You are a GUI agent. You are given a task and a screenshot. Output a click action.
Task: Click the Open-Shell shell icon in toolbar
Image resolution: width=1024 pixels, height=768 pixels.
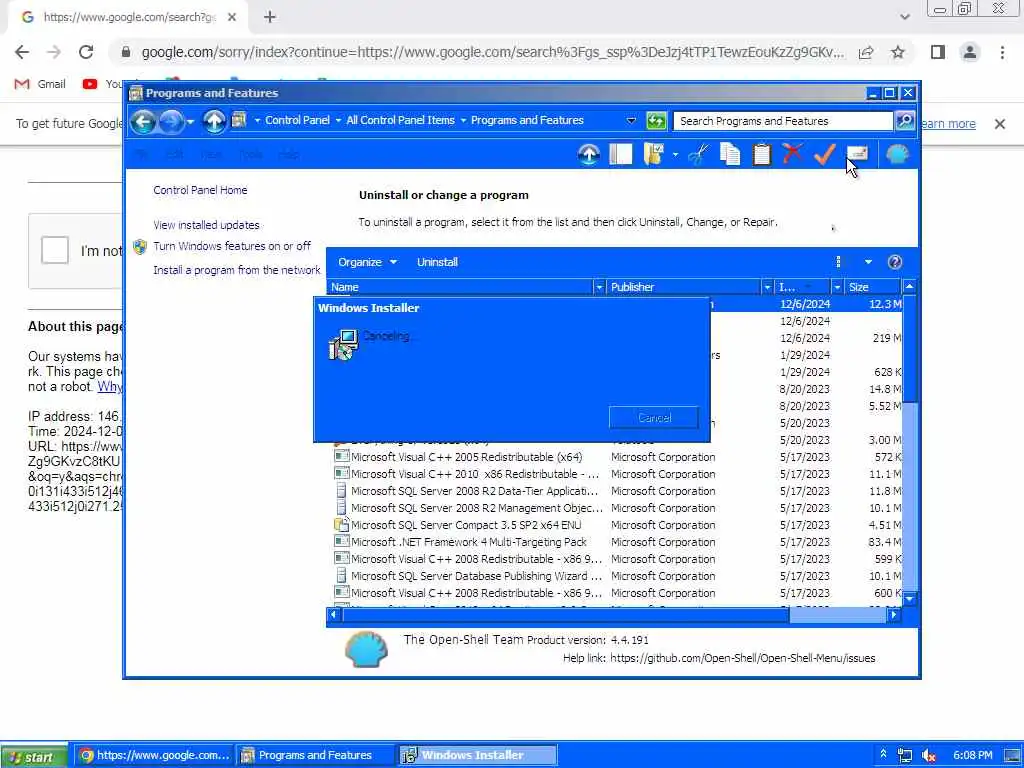point(897,155)
